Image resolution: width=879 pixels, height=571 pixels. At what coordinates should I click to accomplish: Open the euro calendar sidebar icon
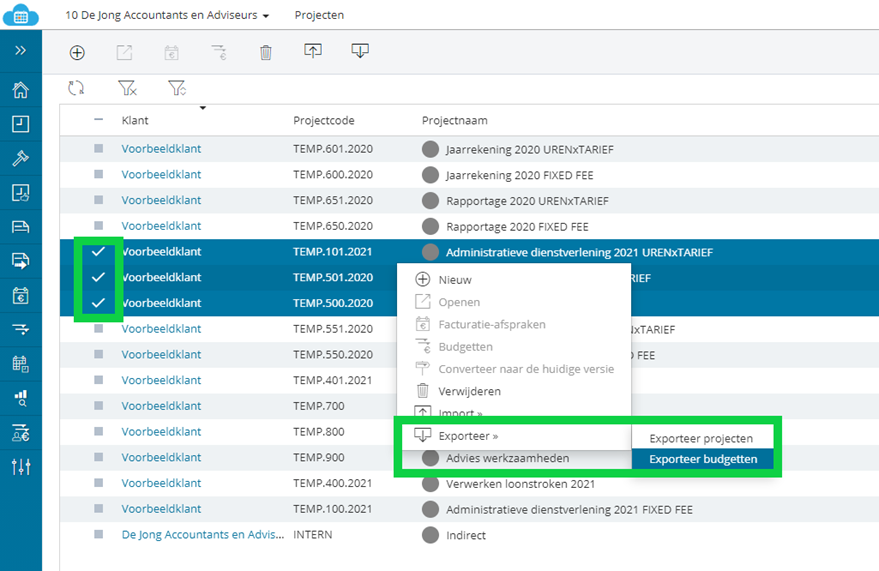pyautogui.click(x=21, y=295)
